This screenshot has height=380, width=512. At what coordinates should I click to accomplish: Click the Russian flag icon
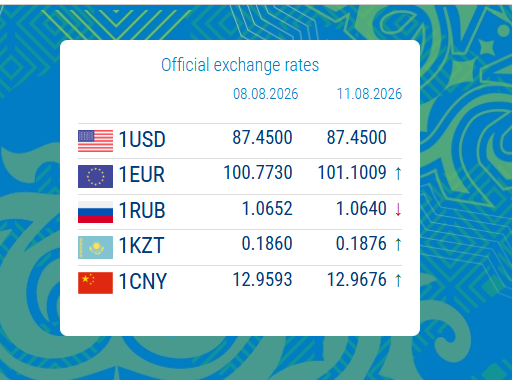click(x=95, y=212)
